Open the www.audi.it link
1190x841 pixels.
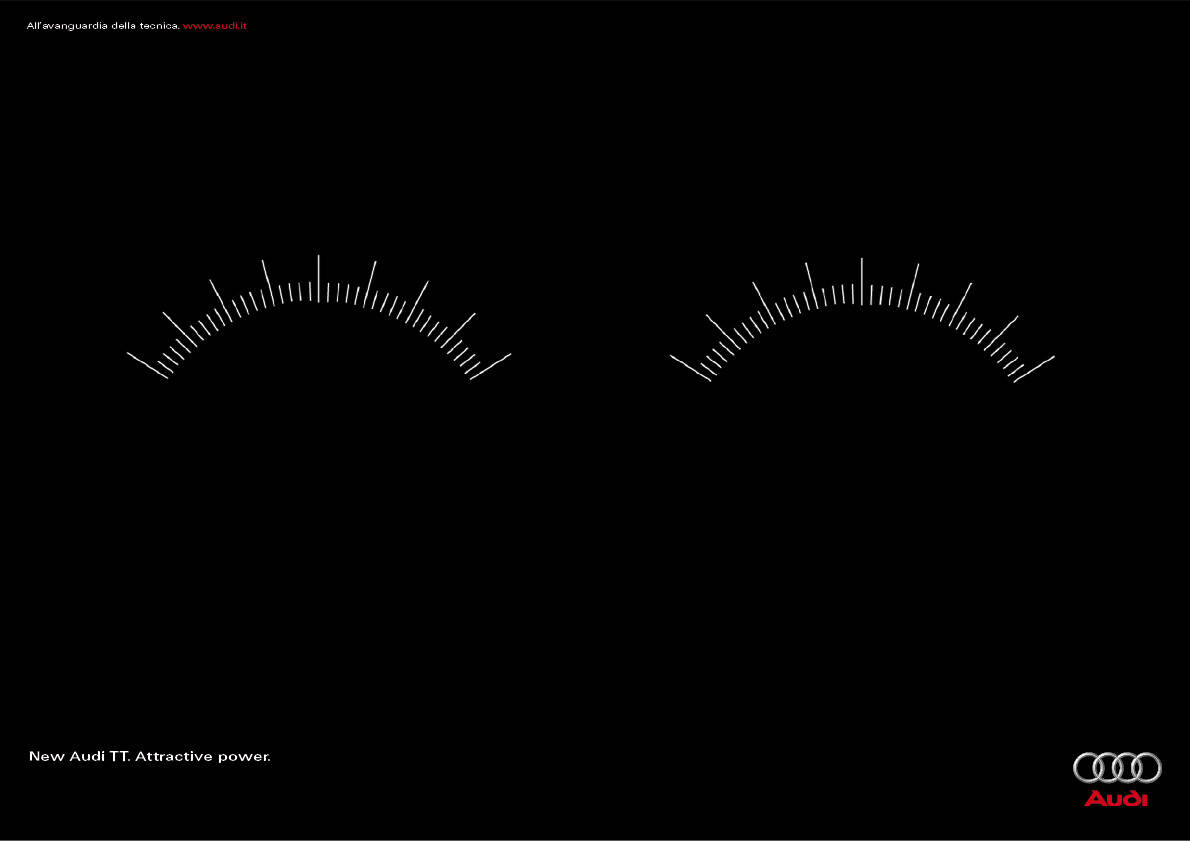(x=214, y=25)
